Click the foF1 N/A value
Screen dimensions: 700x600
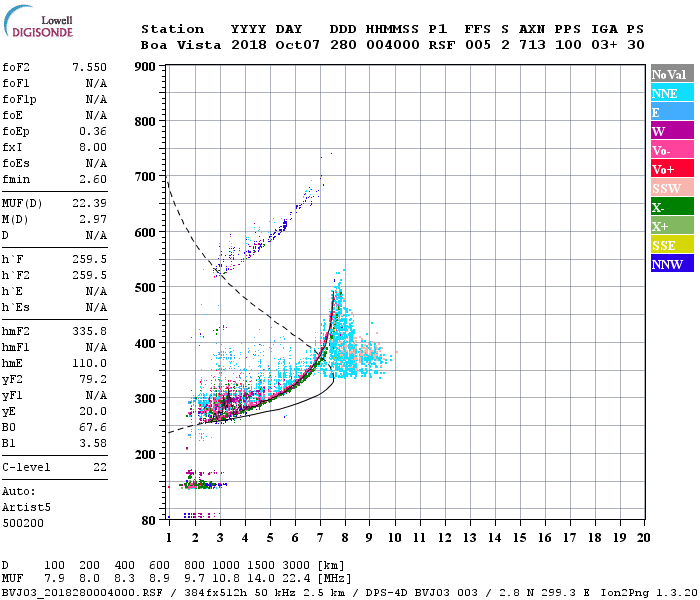point(96,83)
